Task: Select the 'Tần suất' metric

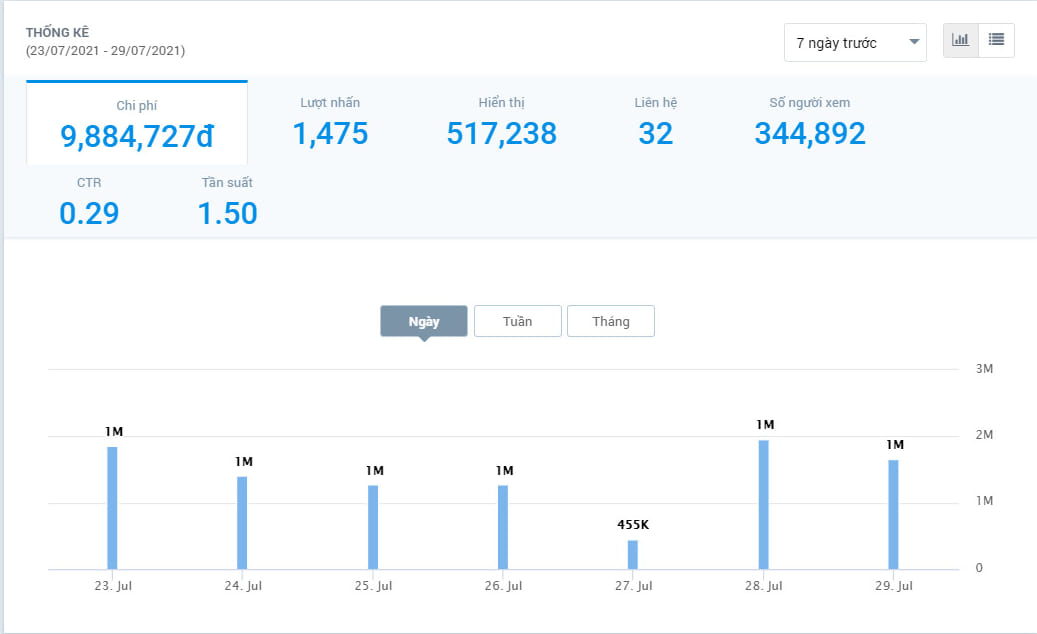Action: 227,202
